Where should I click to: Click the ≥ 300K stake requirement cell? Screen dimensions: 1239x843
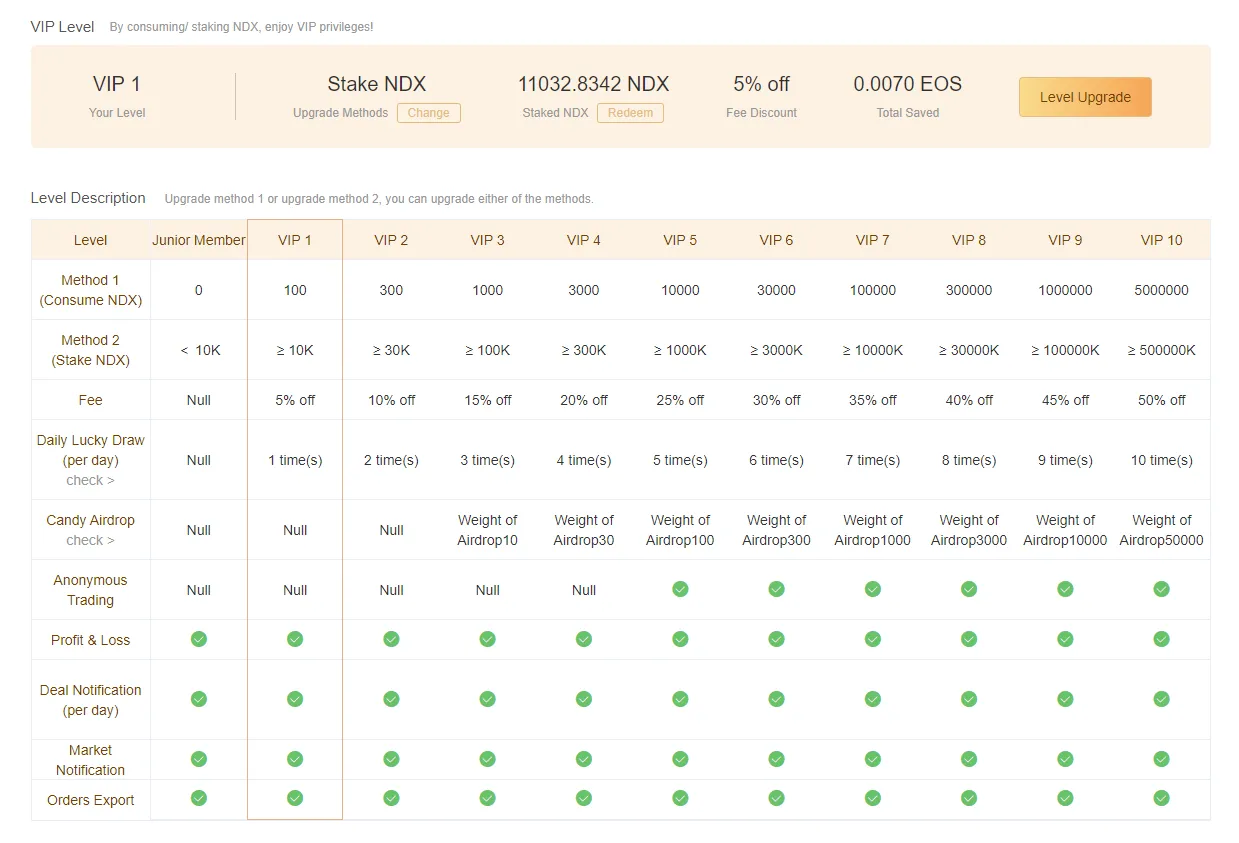(584, 350)
